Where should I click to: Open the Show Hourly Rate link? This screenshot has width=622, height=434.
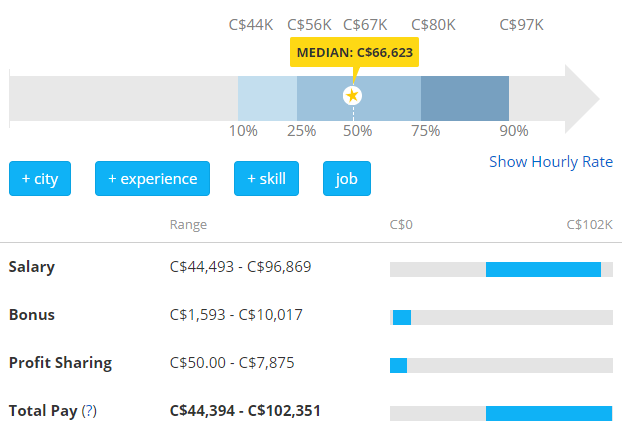pyautogui.click(x=550, y=162)
